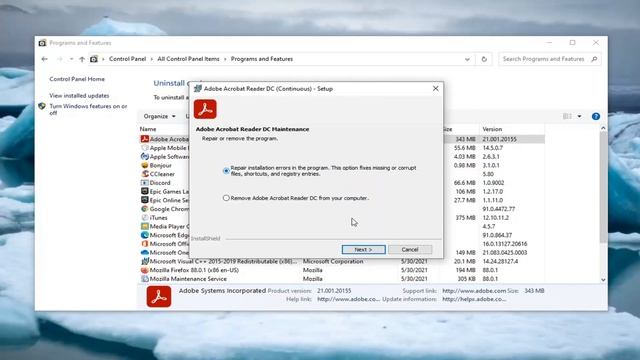This screenshot has height=360, width=640.
Task: Select the Discord program entry
Action: tap(156, 183)
